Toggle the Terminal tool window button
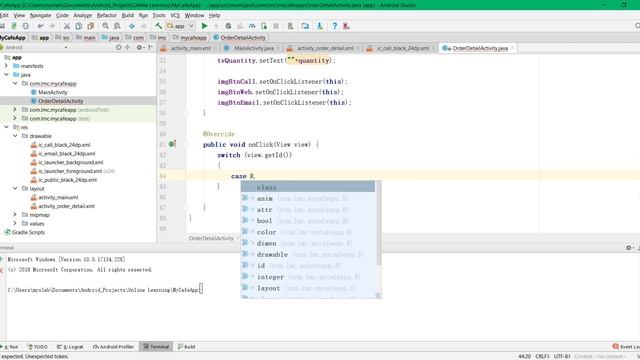The width and height of the screenshot is (640, 360). [x=156, y=347]
